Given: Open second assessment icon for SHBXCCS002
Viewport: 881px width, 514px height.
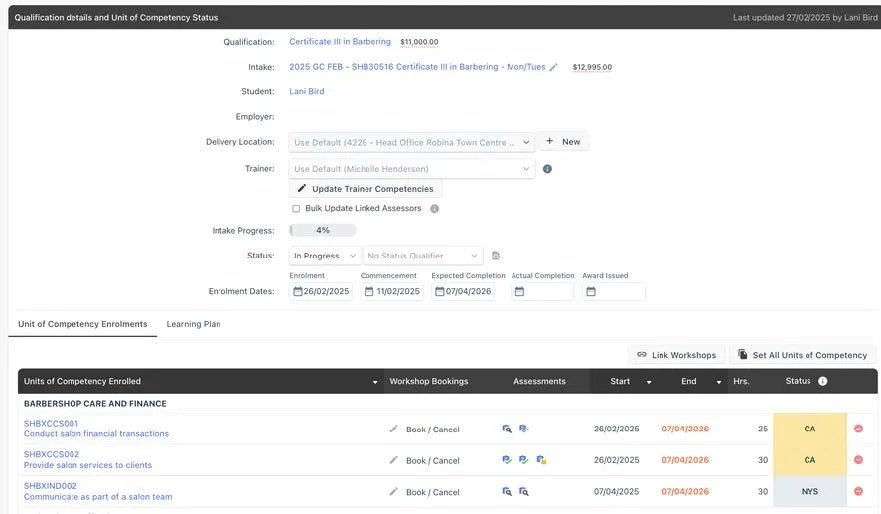Looking at the screenshot, I should [524, 460].
